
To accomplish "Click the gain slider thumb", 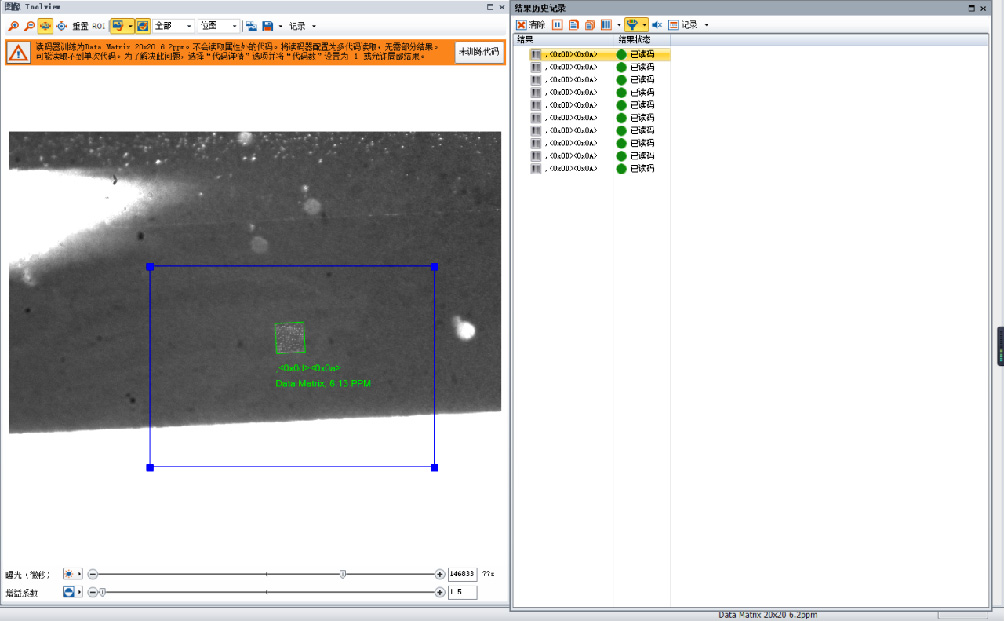I will [x=102, y=592].
